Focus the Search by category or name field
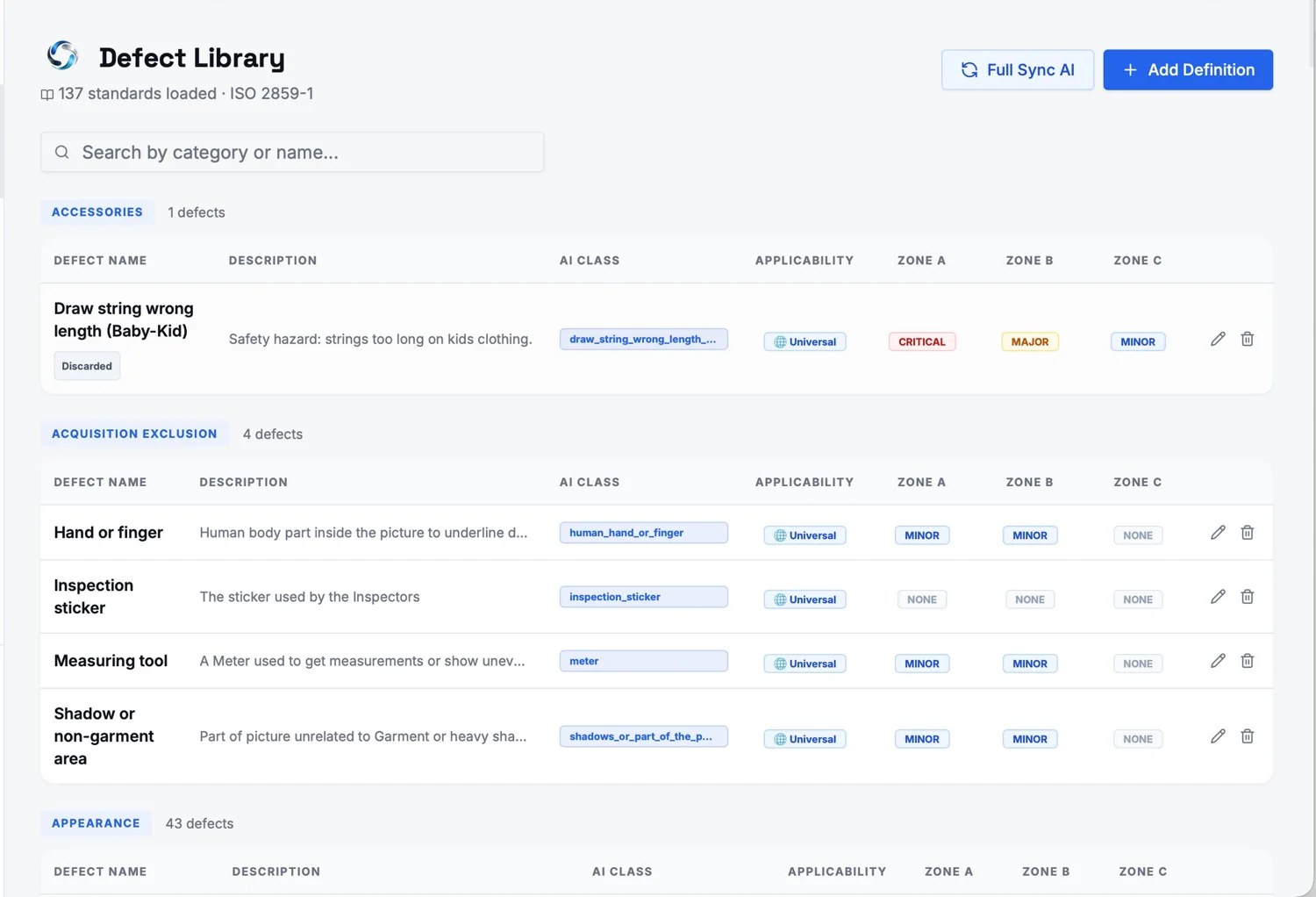 pyautogui.click(x=292, y=152)
